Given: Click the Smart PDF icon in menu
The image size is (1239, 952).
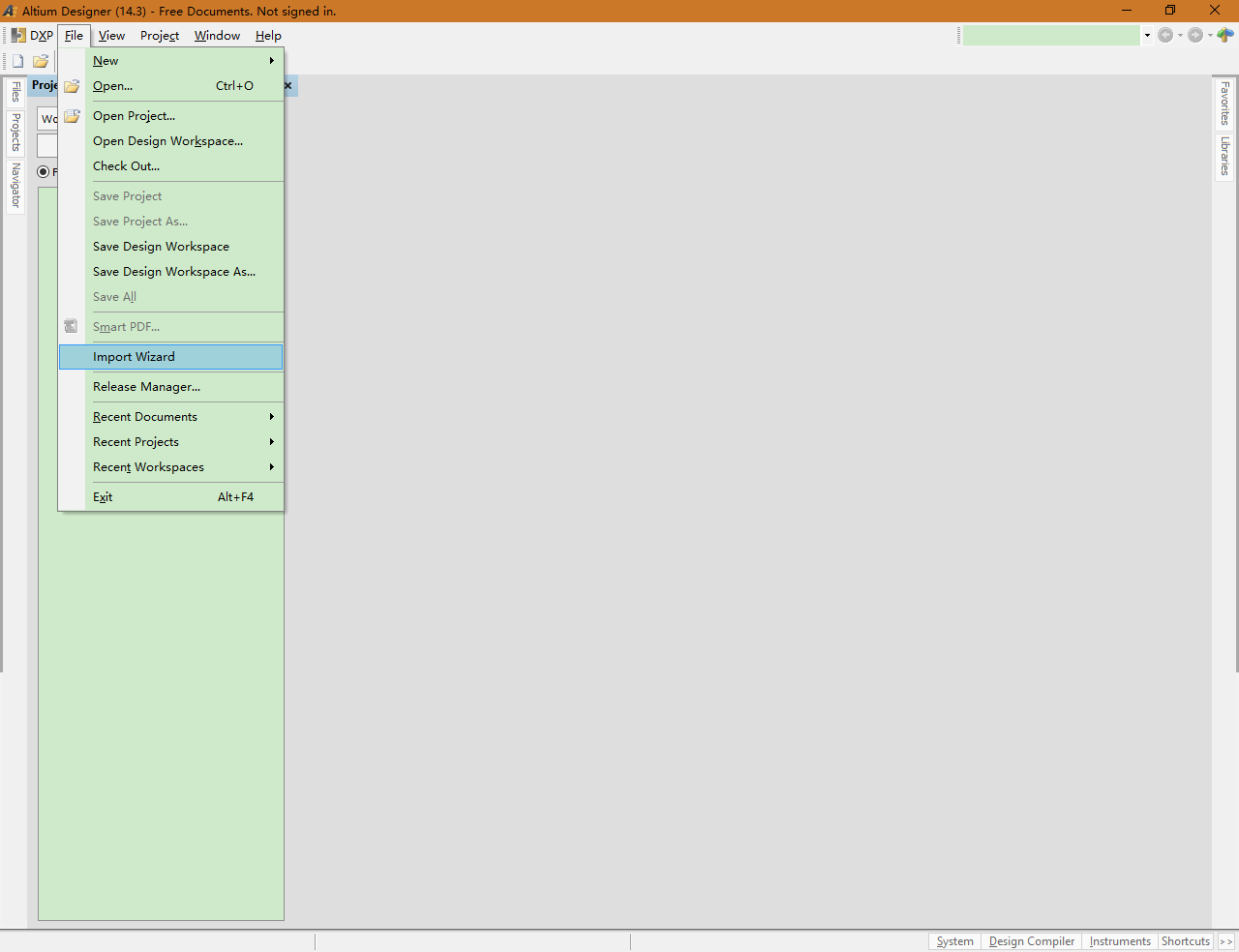Looking at the screenshot, I should coord(71,327).
